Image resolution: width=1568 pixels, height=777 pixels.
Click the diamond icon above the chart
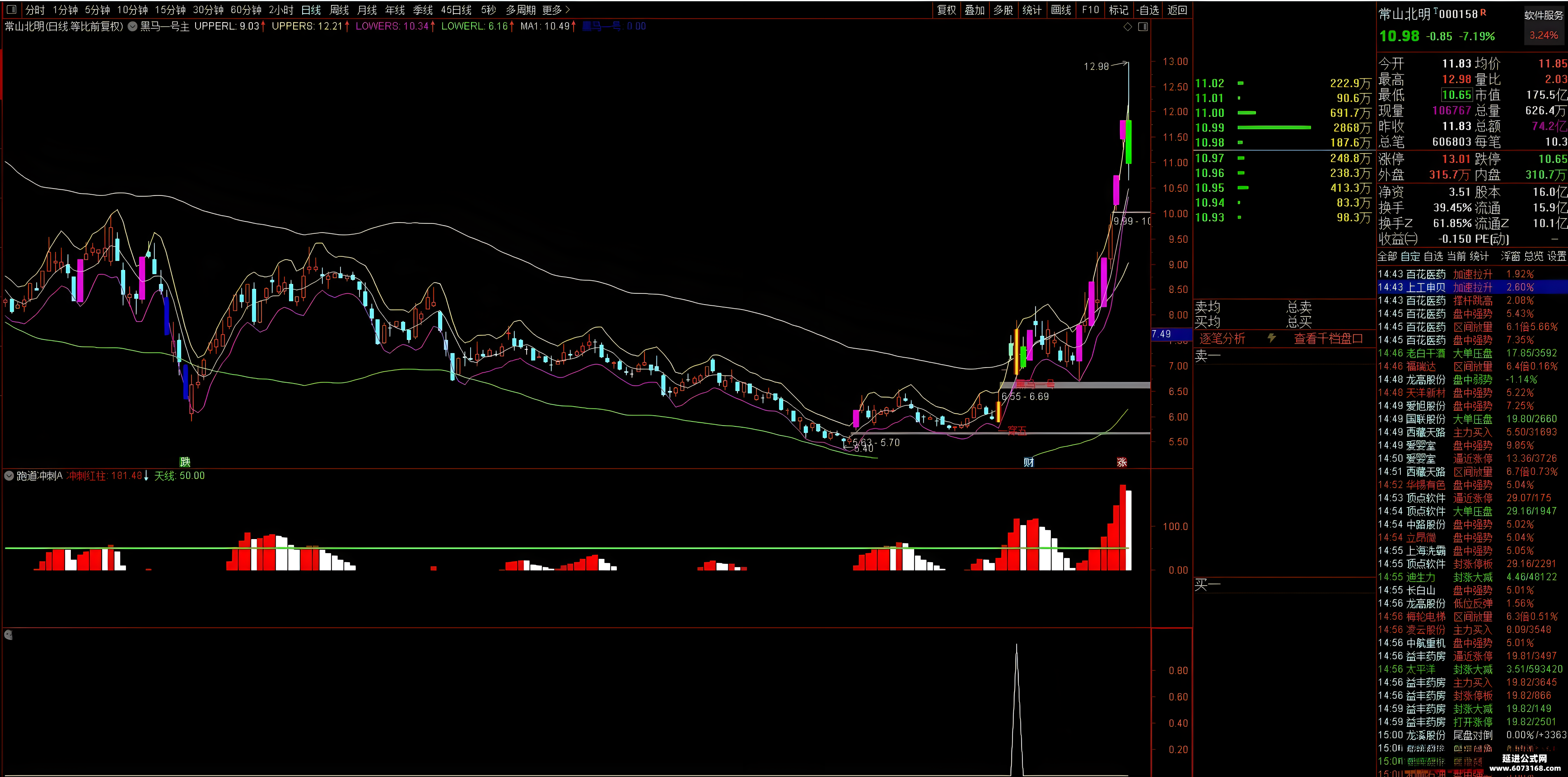(x=1127, y=27)
